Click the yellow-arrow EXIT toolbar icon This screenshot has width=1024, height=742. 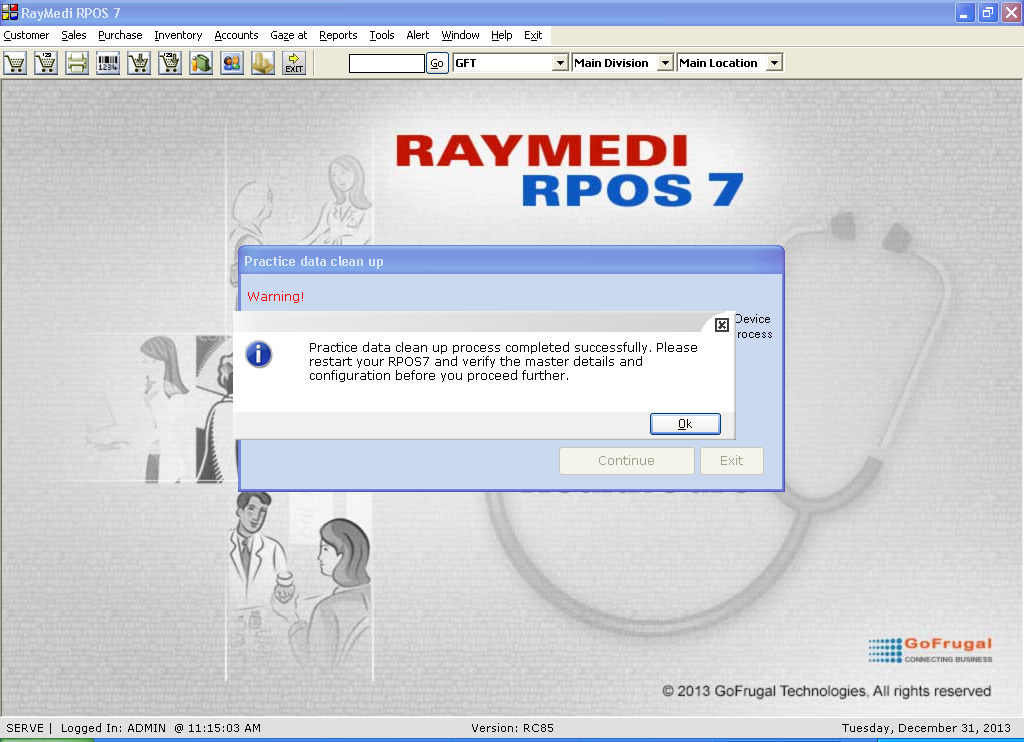point(294,63)
